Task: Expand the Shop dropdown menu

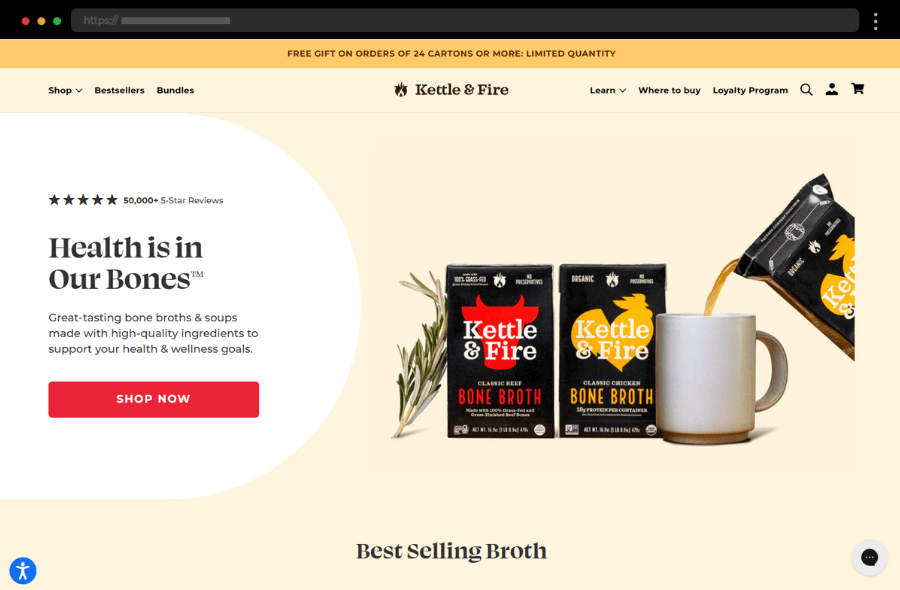Action: click(x=65, y=90)
